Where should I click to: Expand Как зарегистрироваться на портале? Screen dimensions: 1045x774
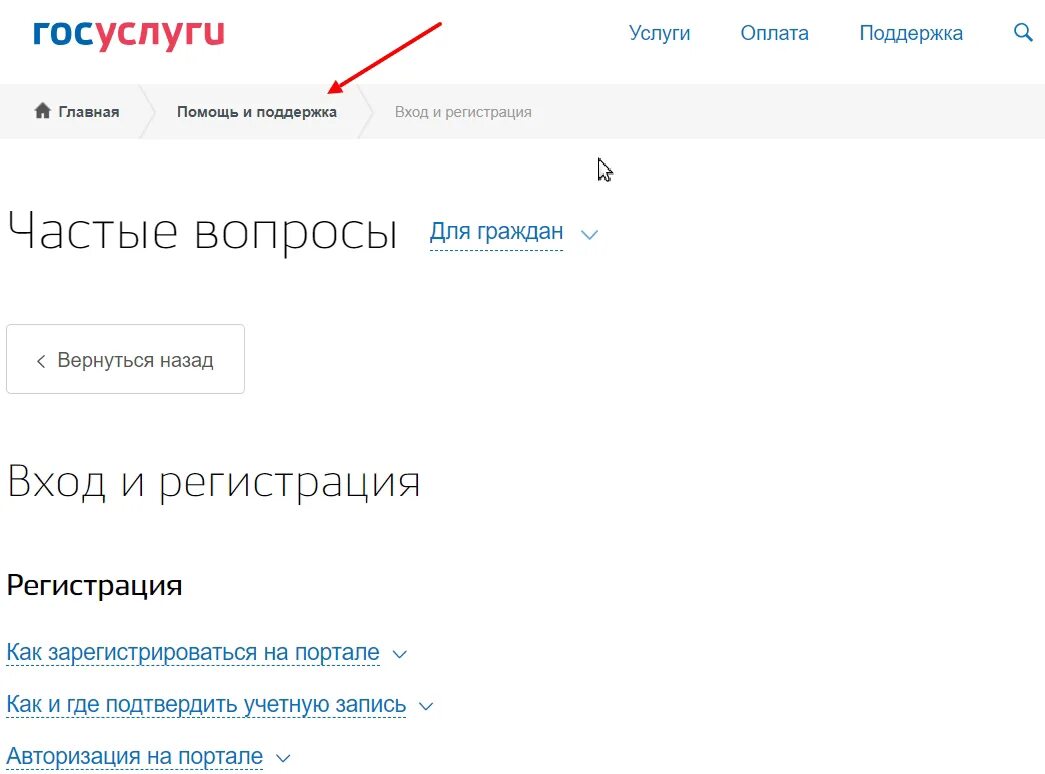pyautogui.click(x=193, y=652)
